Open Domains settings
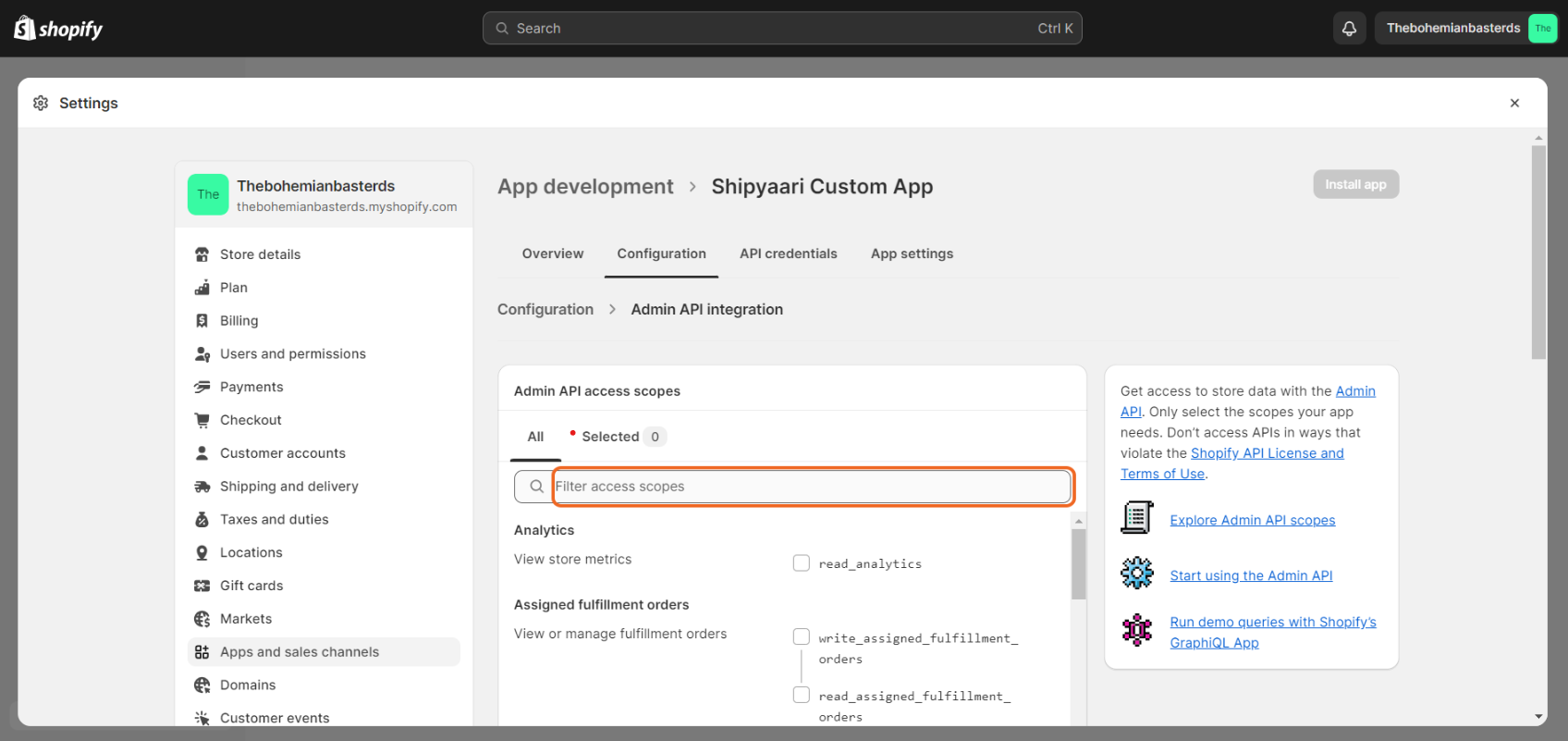The height and width of the screenshot is (741, 1568). tap(324, 685)
